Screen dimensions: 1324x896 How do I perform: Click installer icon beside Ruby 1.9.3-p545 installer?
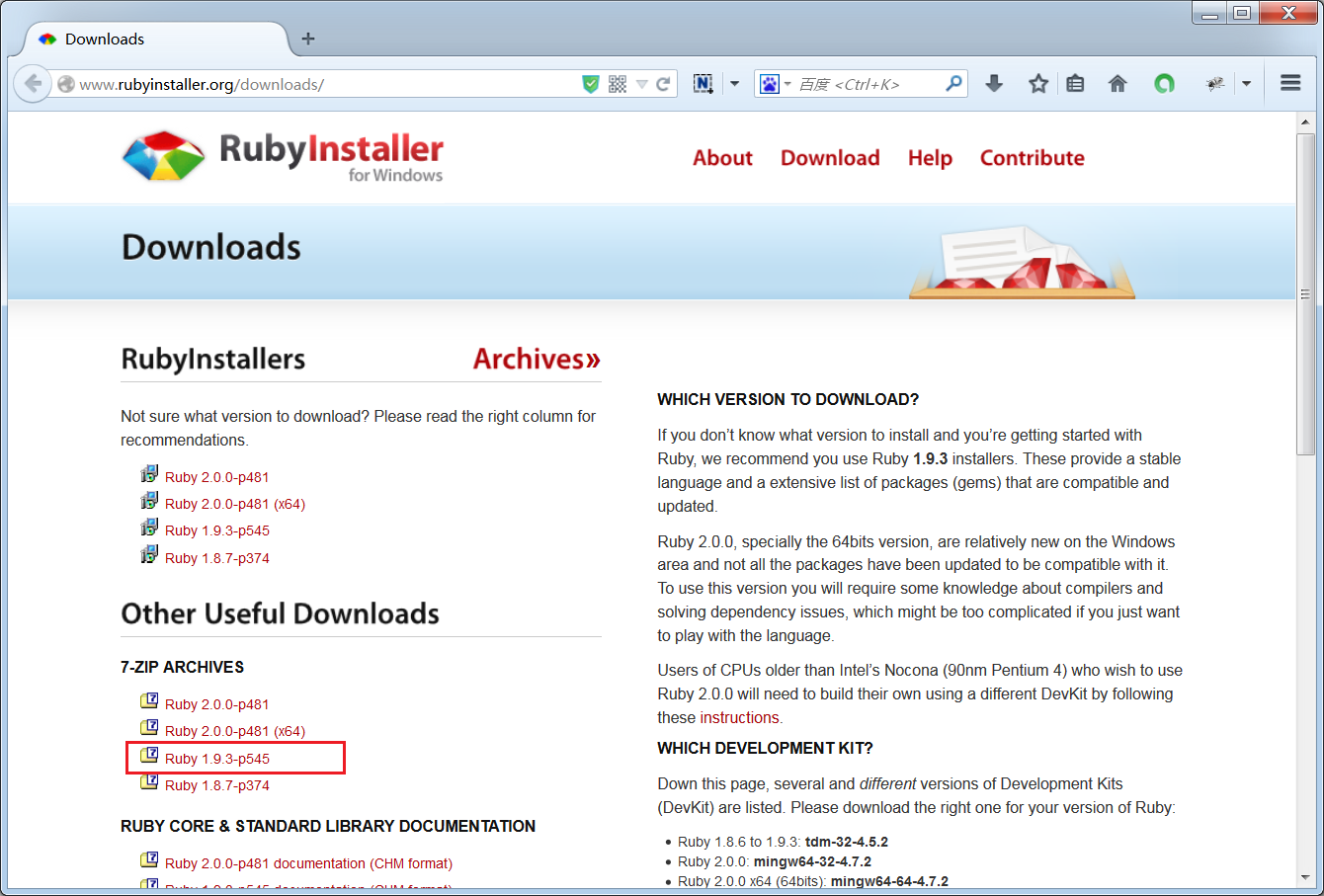[149, 528]
